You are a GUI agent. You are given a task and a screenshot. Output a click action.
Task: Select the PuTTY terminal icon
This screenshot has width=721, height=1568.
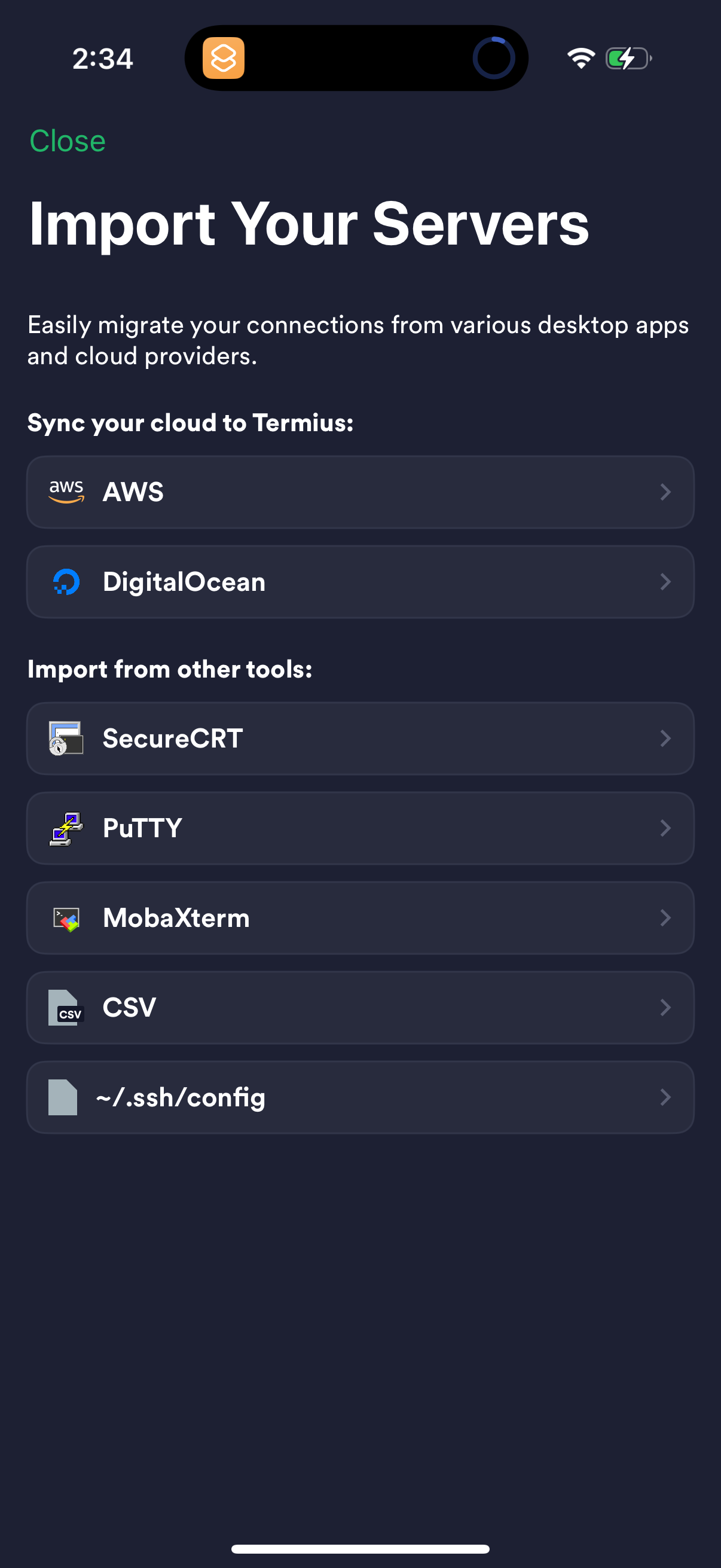pos(64,828)
